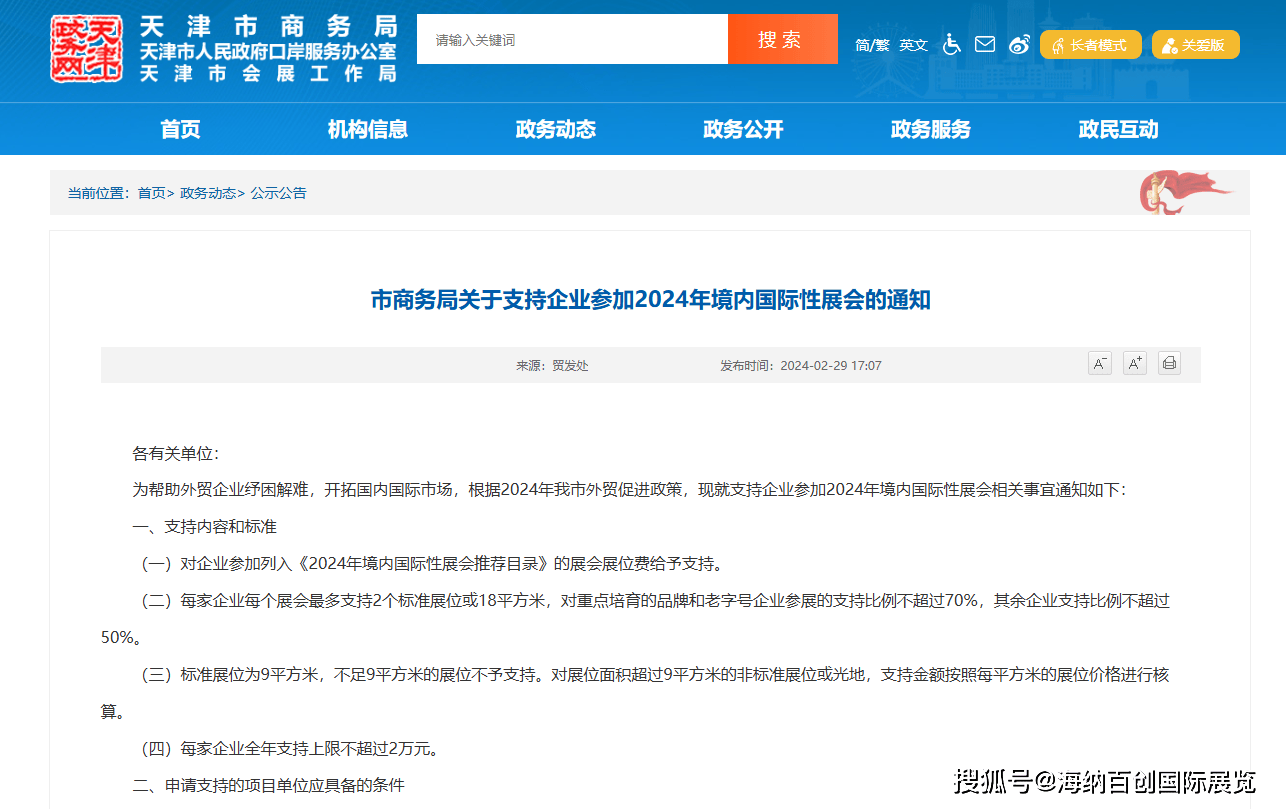Screen dimensions: 1286x809
Task: Open the 首页 navigation item
Action: [180, 129]
